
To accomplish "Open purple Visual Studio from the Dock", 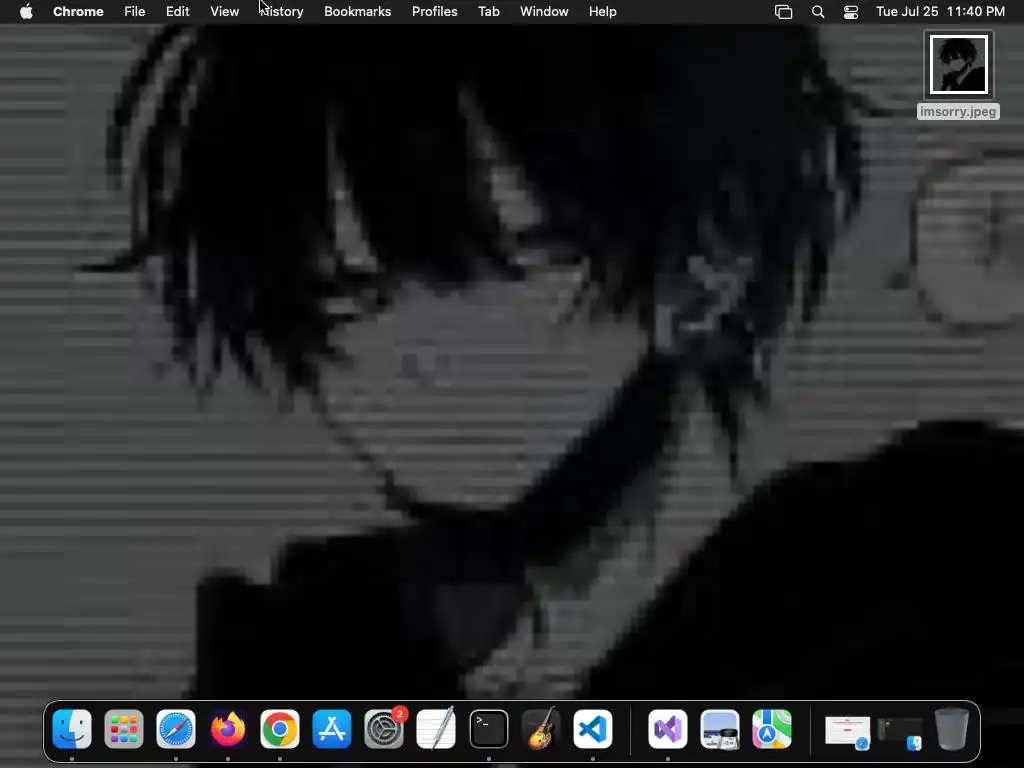I will [x=667, y=729].
